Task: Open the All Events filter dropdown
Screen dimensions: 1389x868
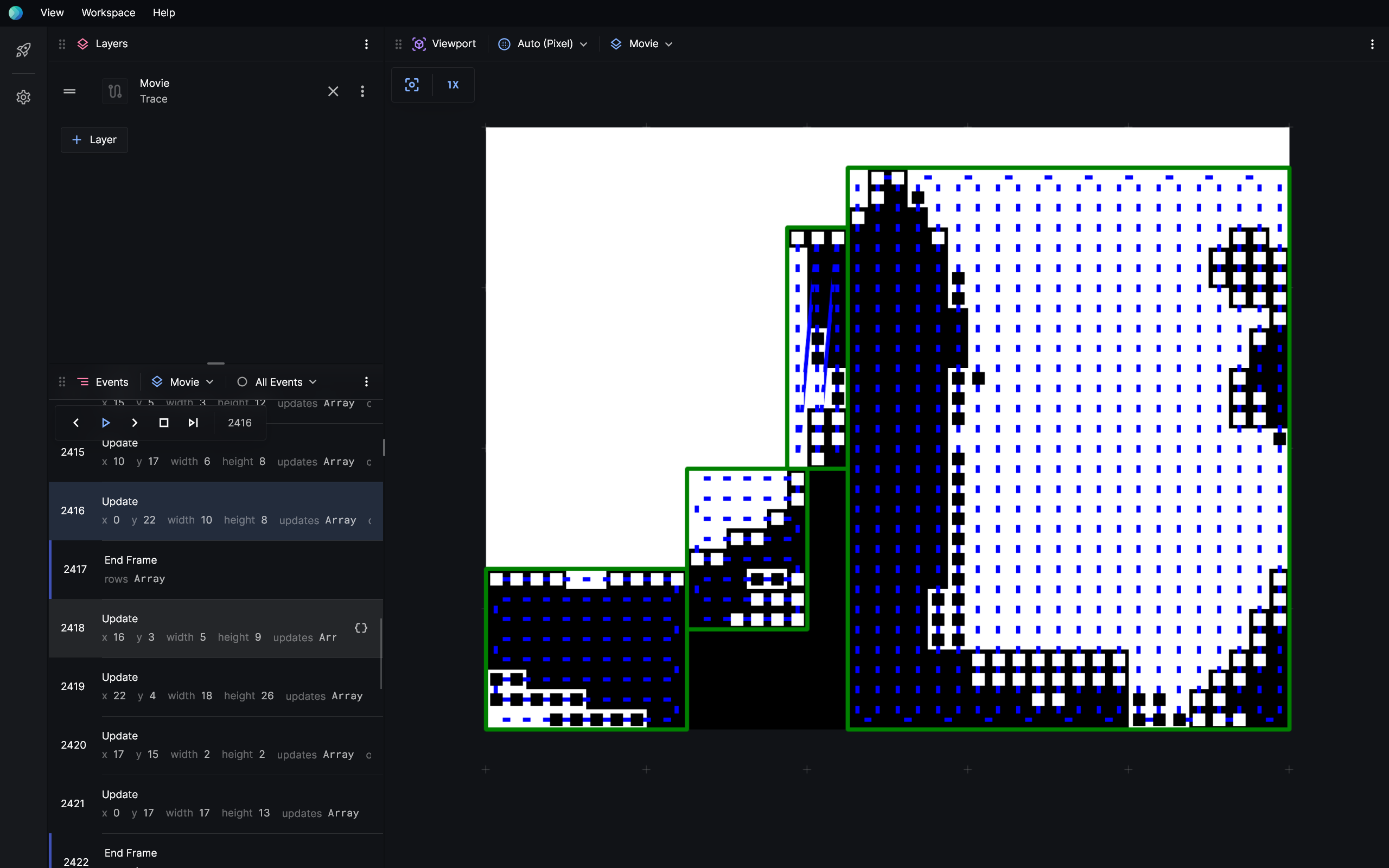Action: pos(278,382)
